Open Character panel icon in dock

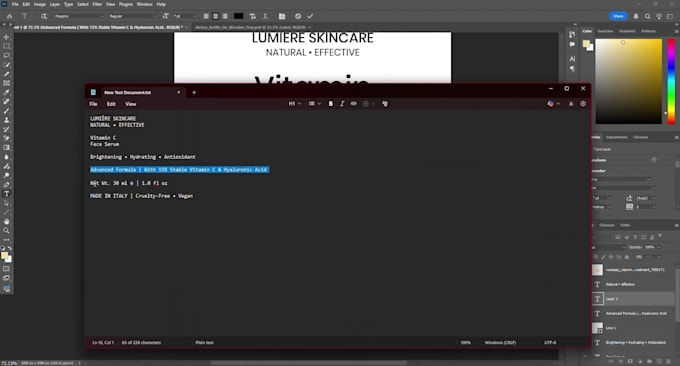click(x=572, y=59)
